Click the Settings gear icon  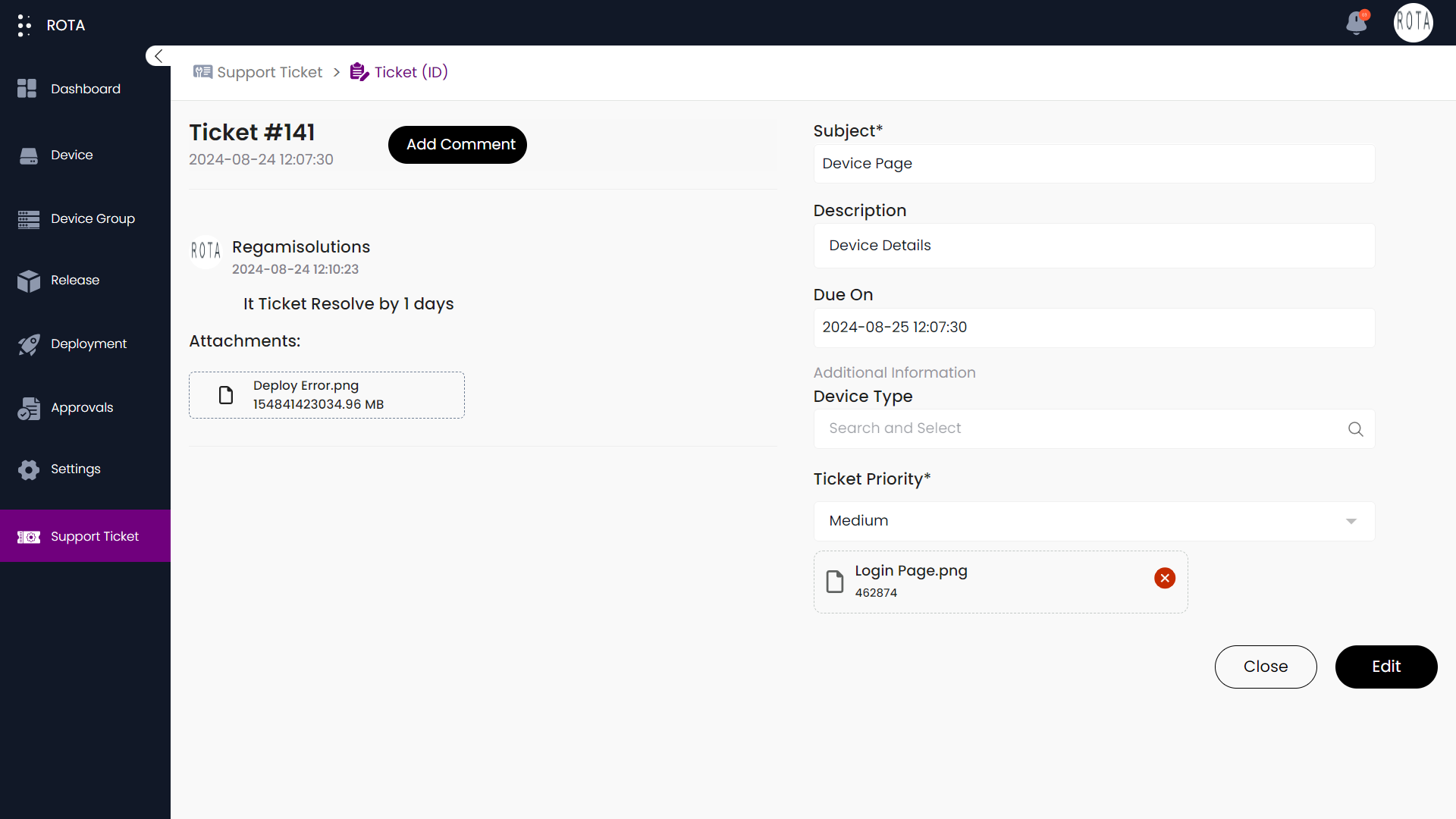click(29, 469)
